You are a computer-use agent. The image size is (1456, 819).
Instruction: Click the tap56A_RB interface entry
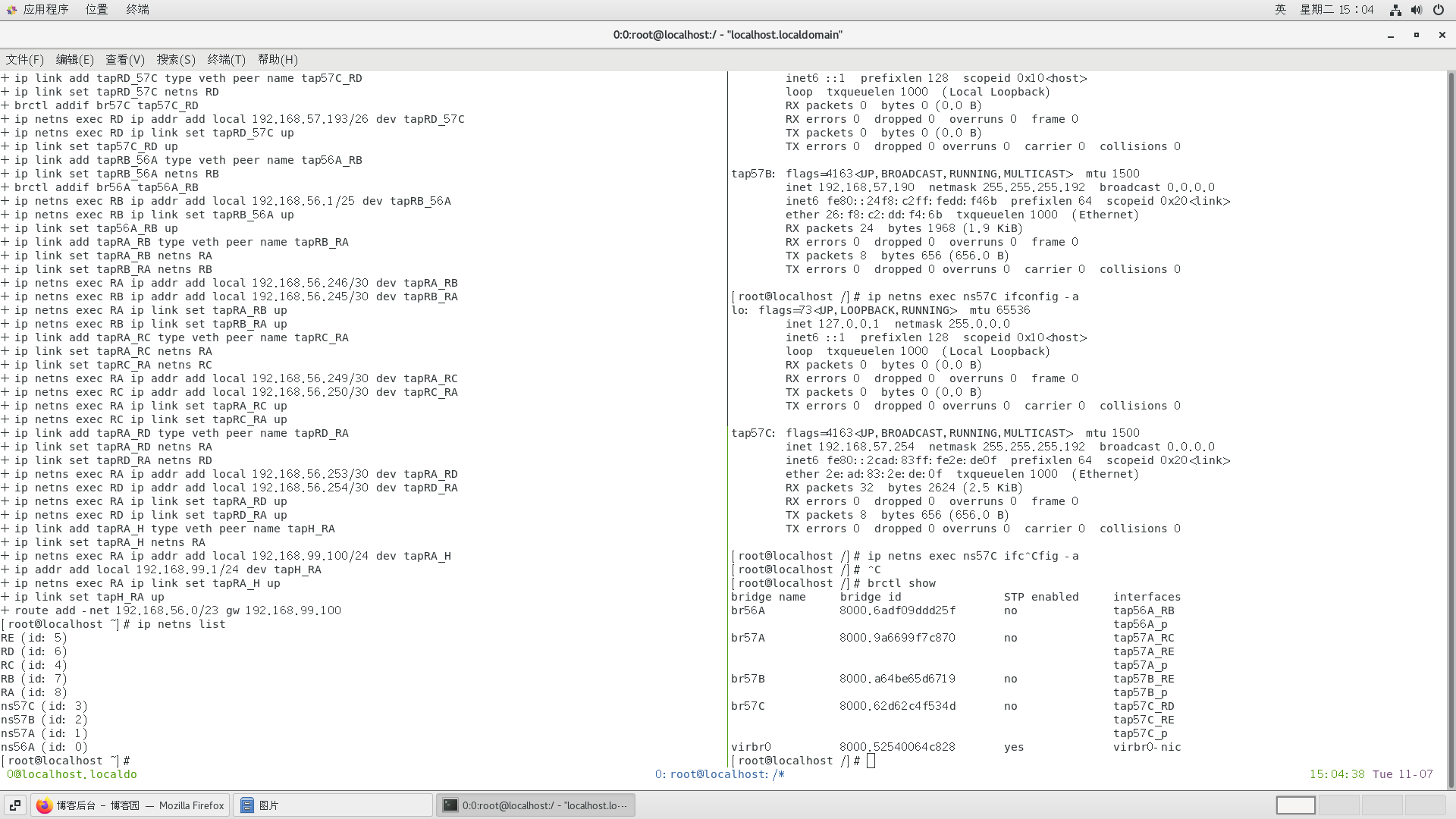tap(1144, 610)
